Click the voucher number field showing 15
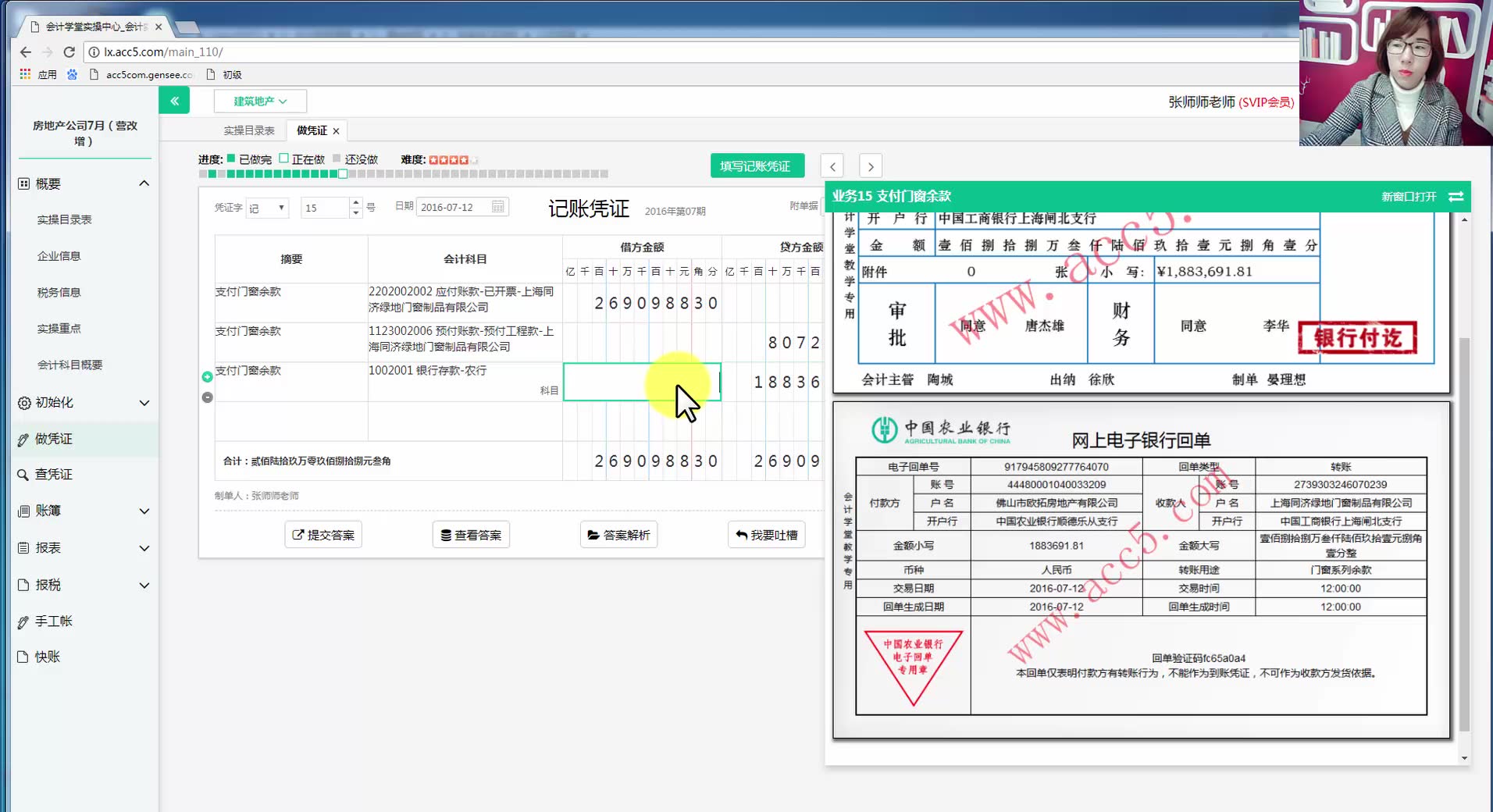This screenshot has height=812, width=1493. point(326,208)
